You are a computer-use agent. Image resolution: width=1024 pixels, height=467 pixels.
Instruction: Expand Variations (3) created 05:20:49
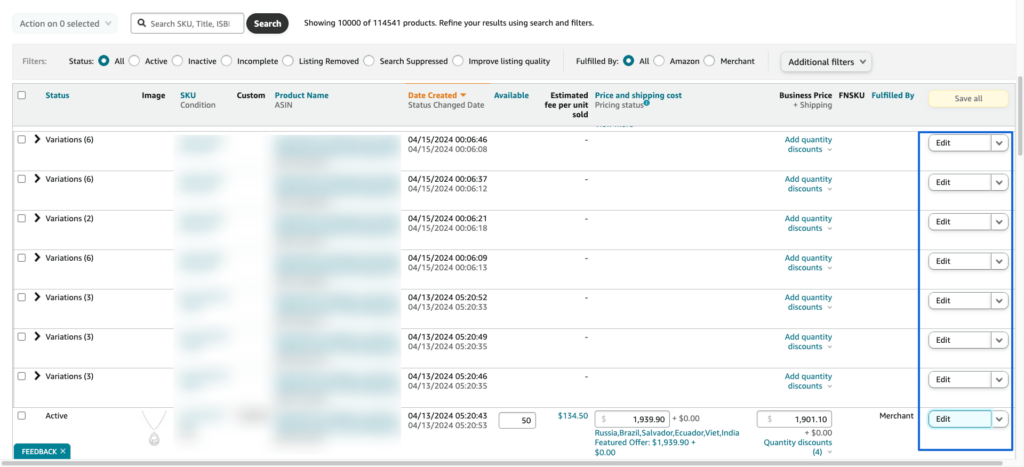pos(37,336)
